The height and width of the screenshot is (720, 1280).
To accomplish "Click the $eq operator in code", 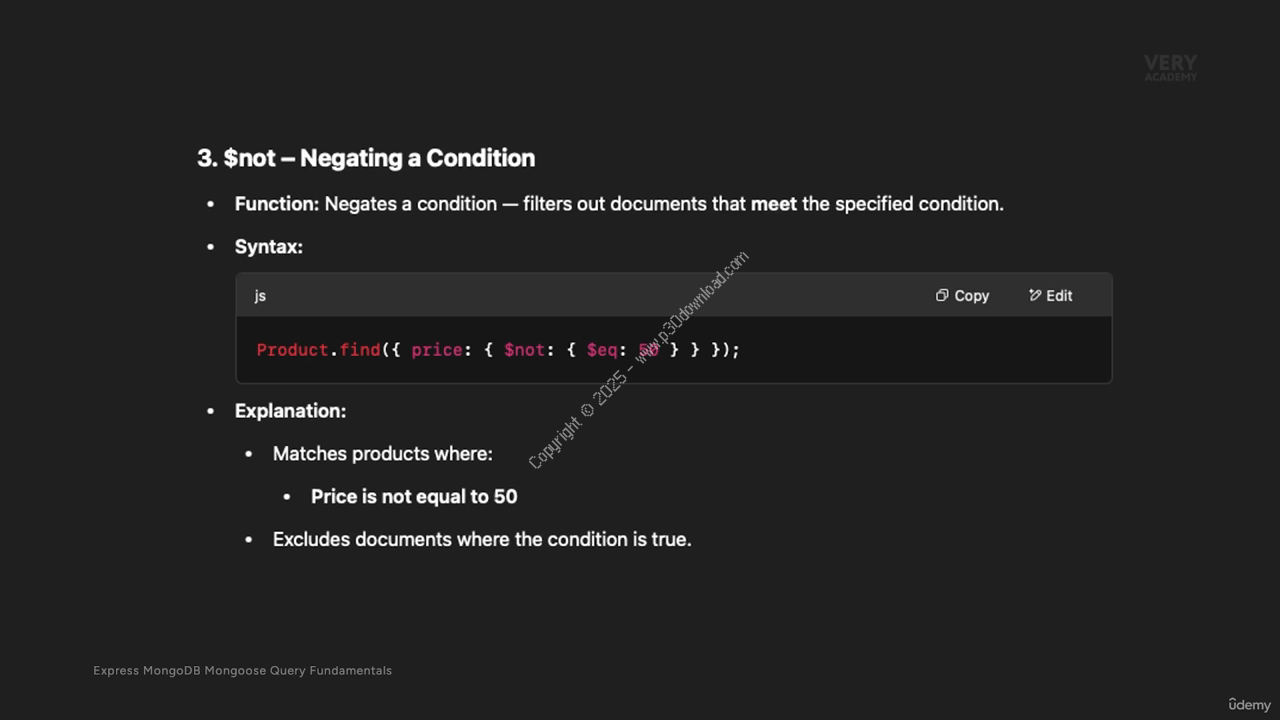I will tap(602, 349).
